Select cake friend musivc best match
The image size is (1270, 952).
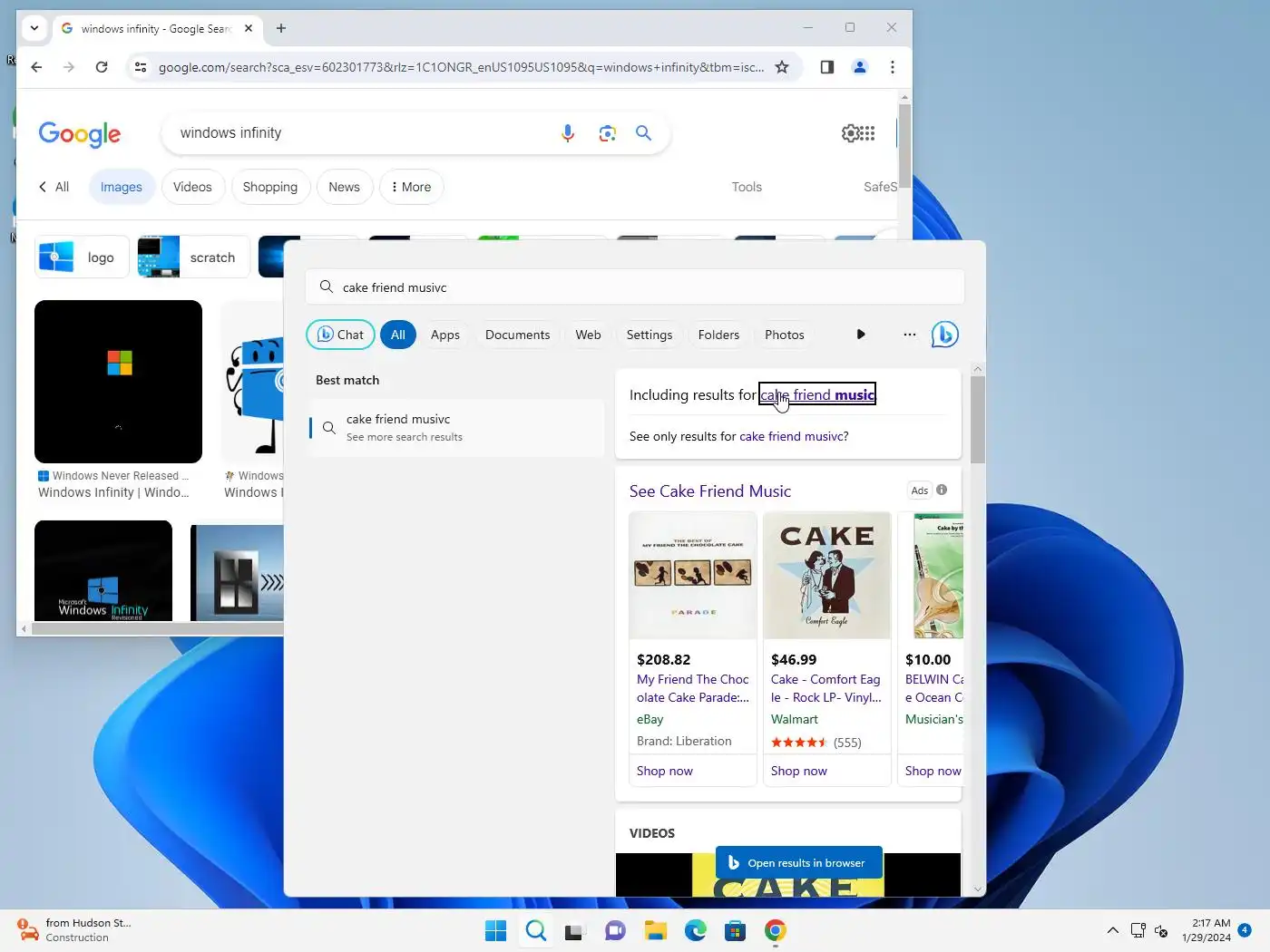(x=456, y=427)
